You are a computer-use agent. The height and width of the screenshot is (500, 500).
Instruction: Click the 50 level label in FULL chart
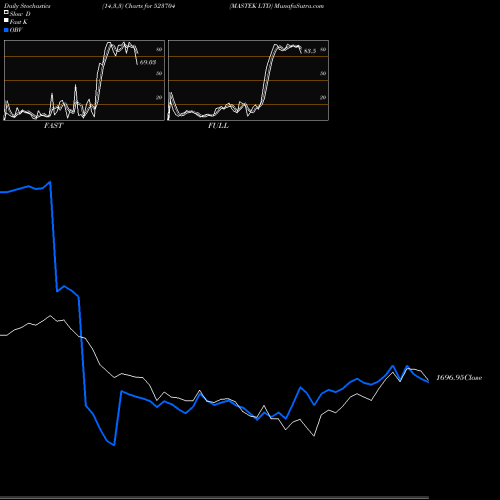[323, 73]
